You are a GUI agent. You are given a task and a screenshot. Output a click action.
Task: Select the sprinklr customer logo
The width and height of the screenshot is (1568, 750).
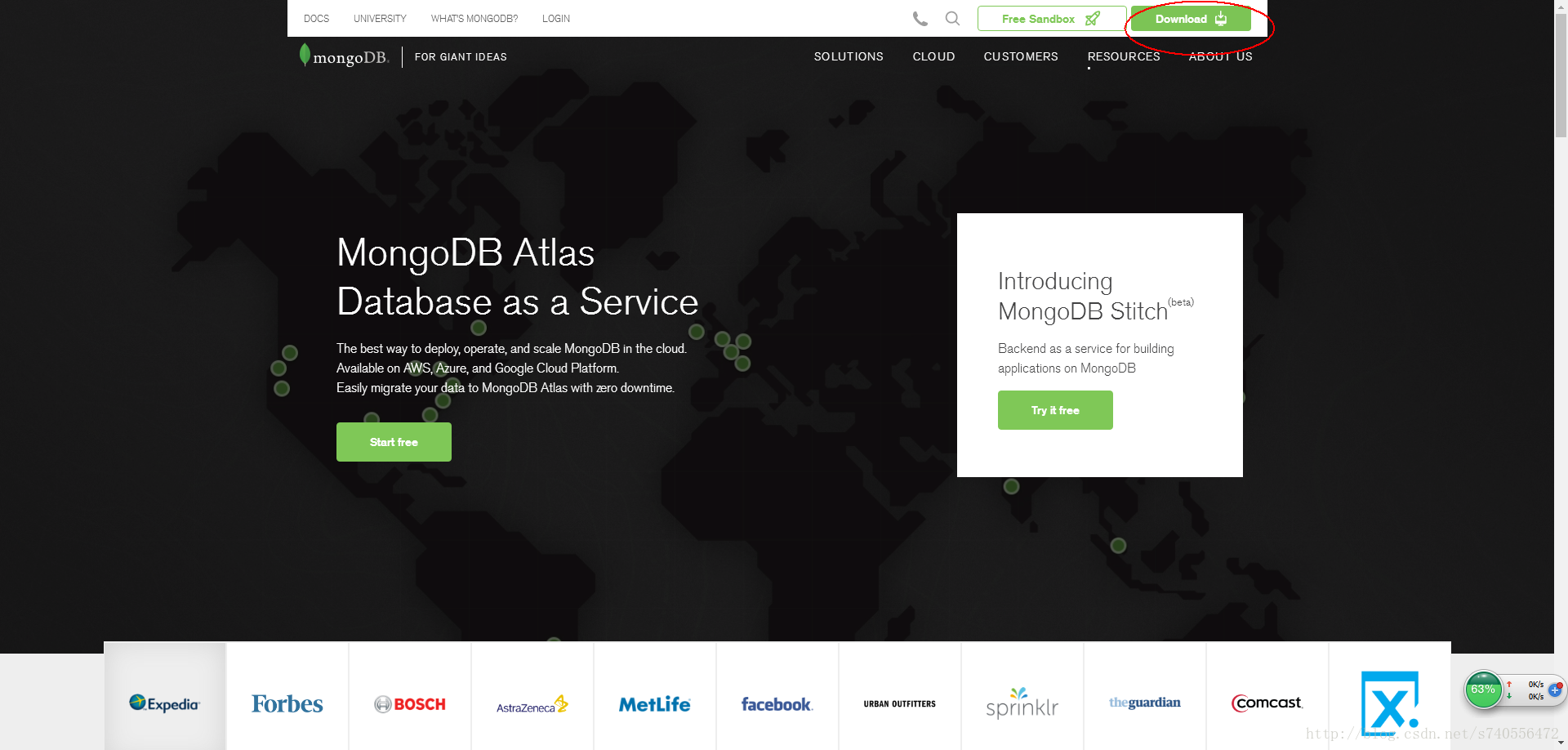tap(1022, 703)
